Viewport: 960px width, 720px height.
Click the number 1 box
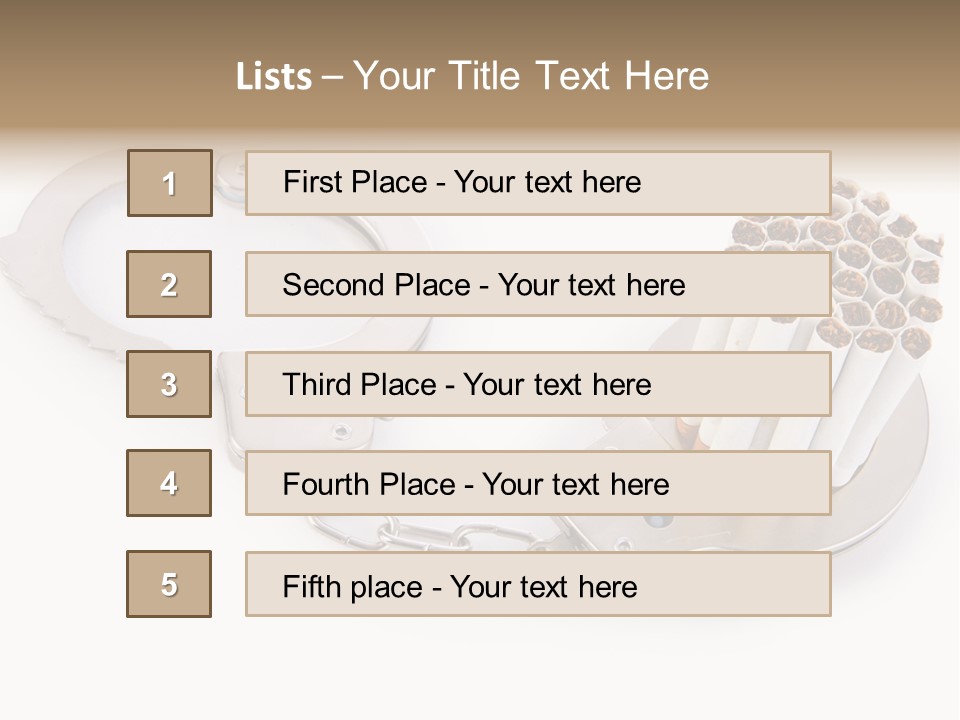pyautogui.click(x=170, y=183)
